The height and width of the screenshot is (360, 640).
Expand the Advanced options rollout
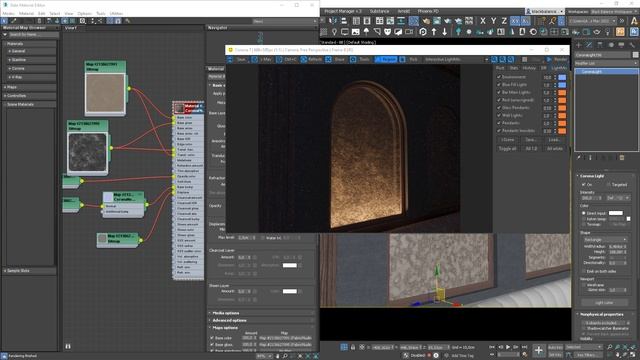pyautogui.click(x=261, y=320)
